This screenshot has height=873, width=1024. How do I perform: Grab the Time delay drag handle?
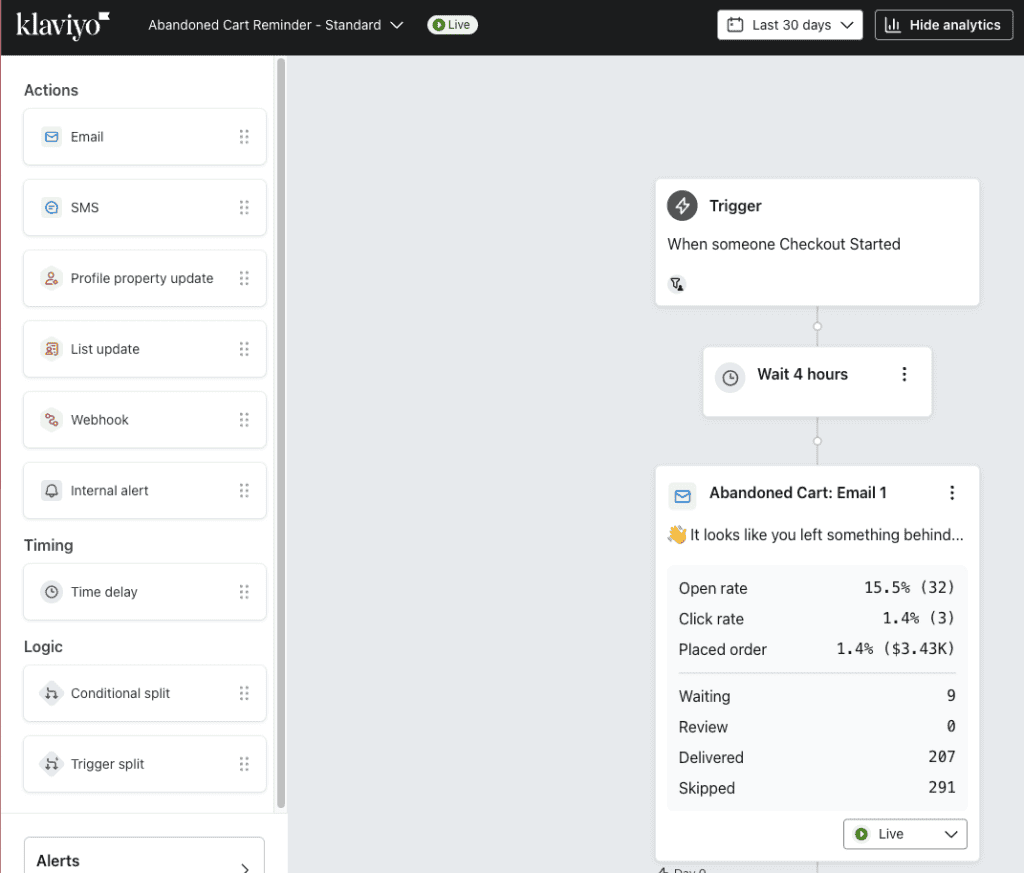tap(244, 592)
